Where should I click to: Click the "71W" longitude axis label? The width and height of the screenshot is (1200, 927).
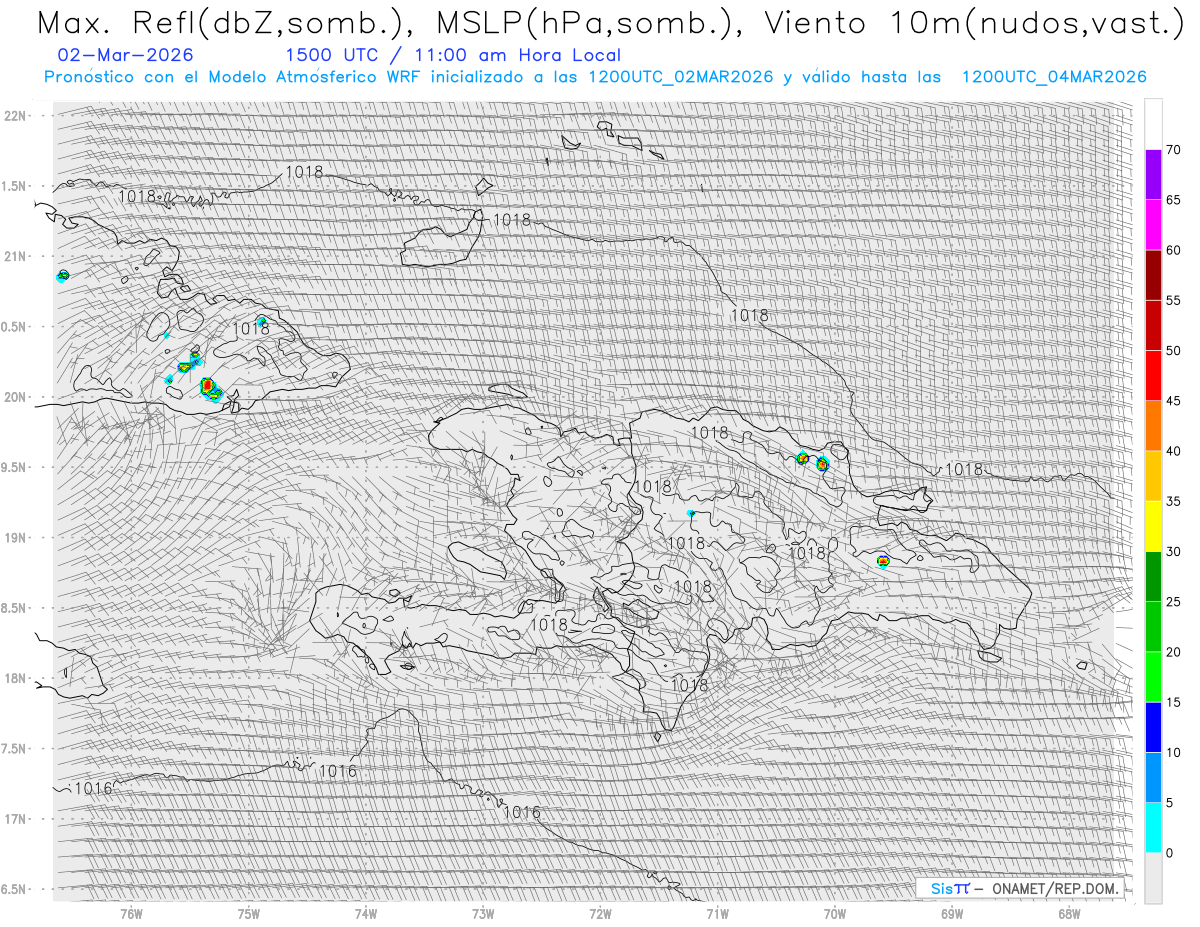[x=717, y=913]
